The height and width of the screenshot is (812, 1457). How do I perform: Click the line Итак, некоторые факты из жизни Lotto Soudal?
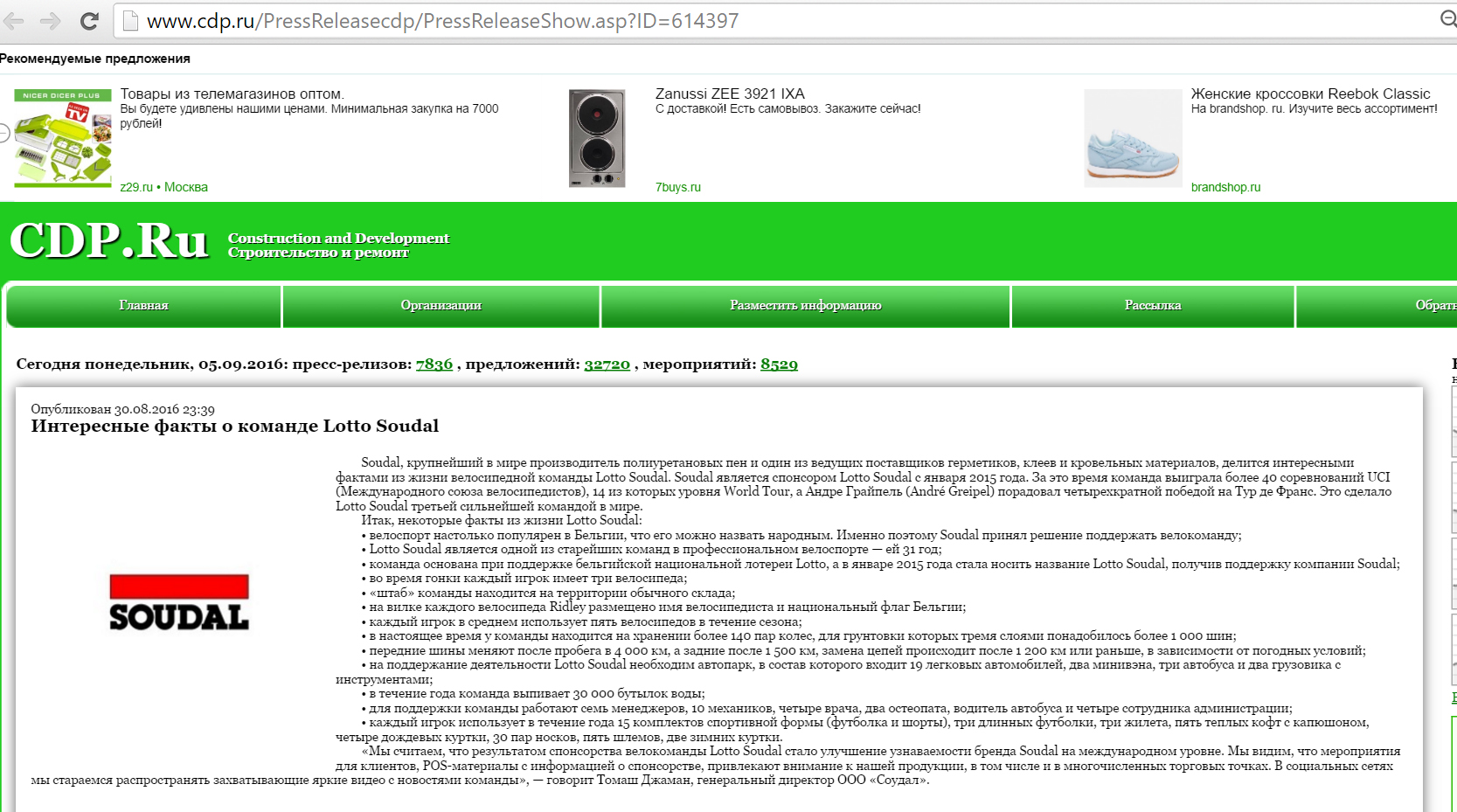(501, 520)
